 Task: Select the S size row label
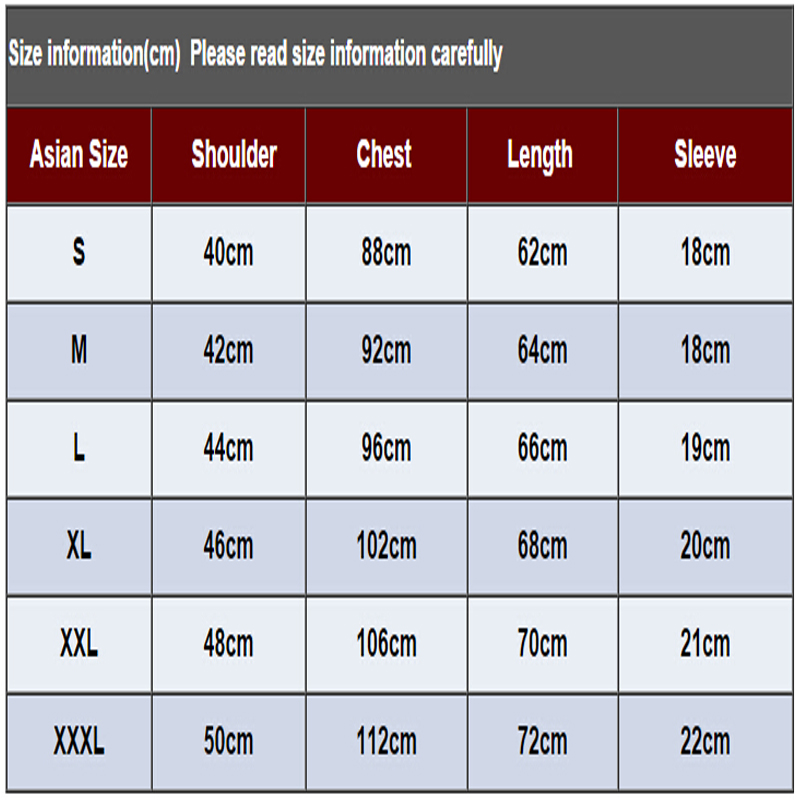(79, 253)
